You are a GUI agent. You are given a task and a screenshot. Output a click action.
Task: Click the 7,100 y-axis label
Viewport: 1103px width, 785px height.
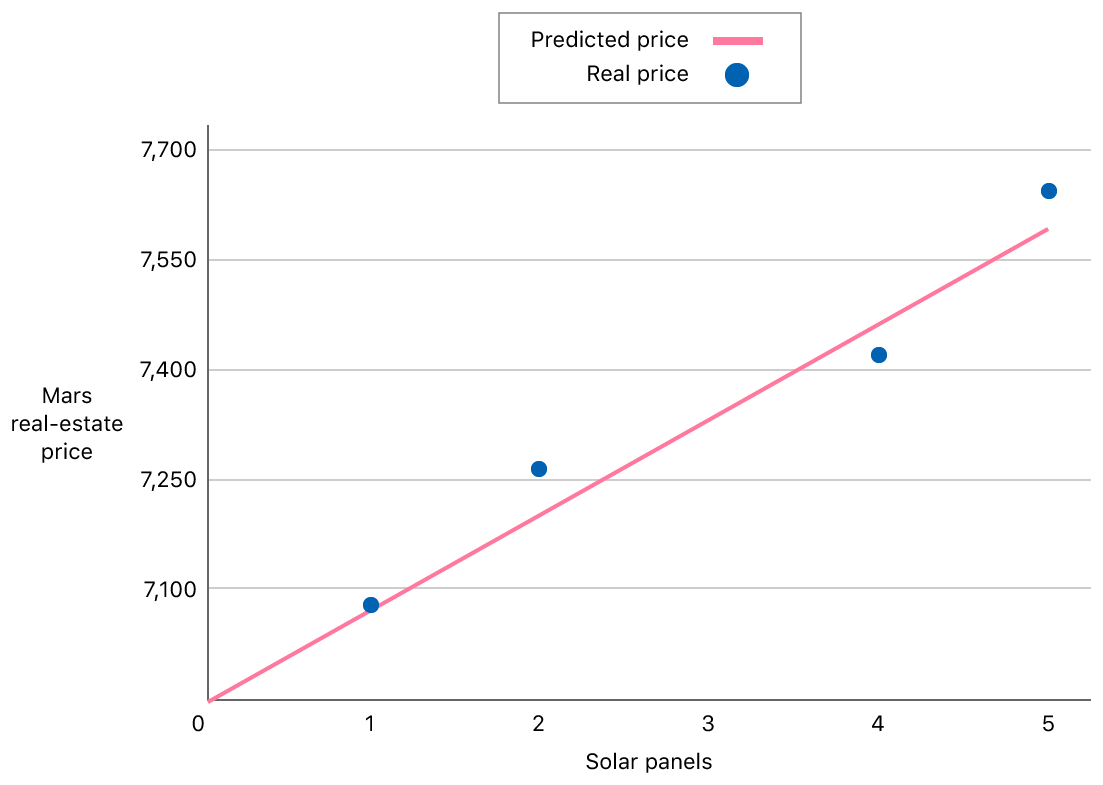coord(169,590)
